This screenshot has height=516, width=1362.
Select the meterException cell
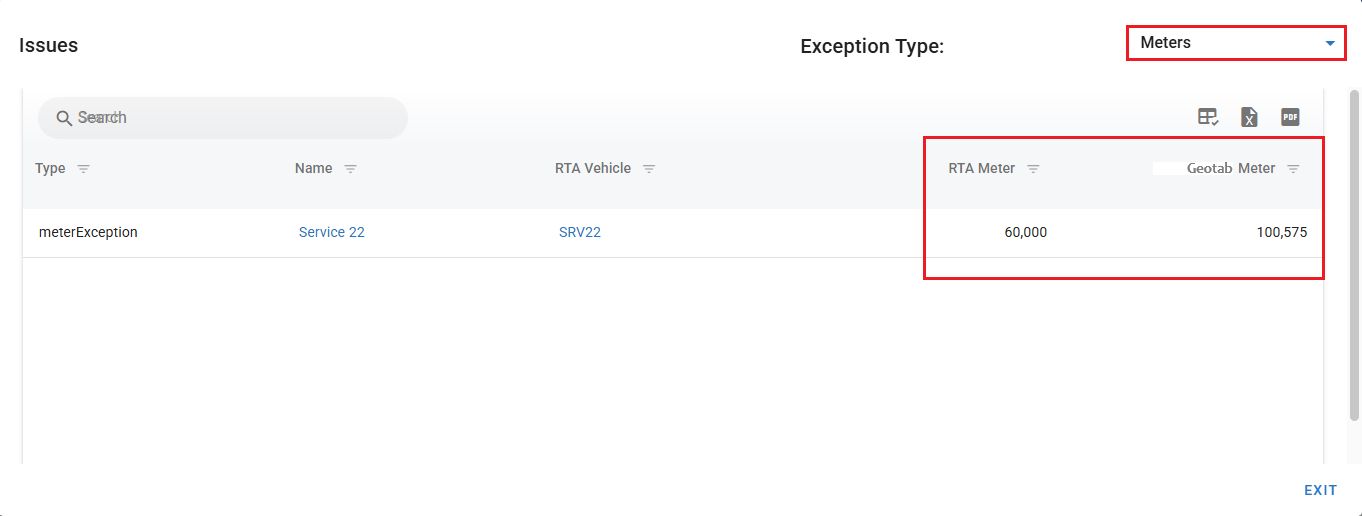click(88, 232)
